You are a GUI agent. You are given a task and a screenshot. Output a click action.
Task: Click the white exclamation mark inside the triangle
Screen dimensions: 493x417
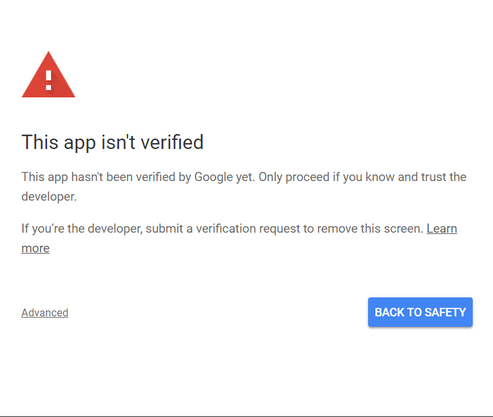(49, 80)
